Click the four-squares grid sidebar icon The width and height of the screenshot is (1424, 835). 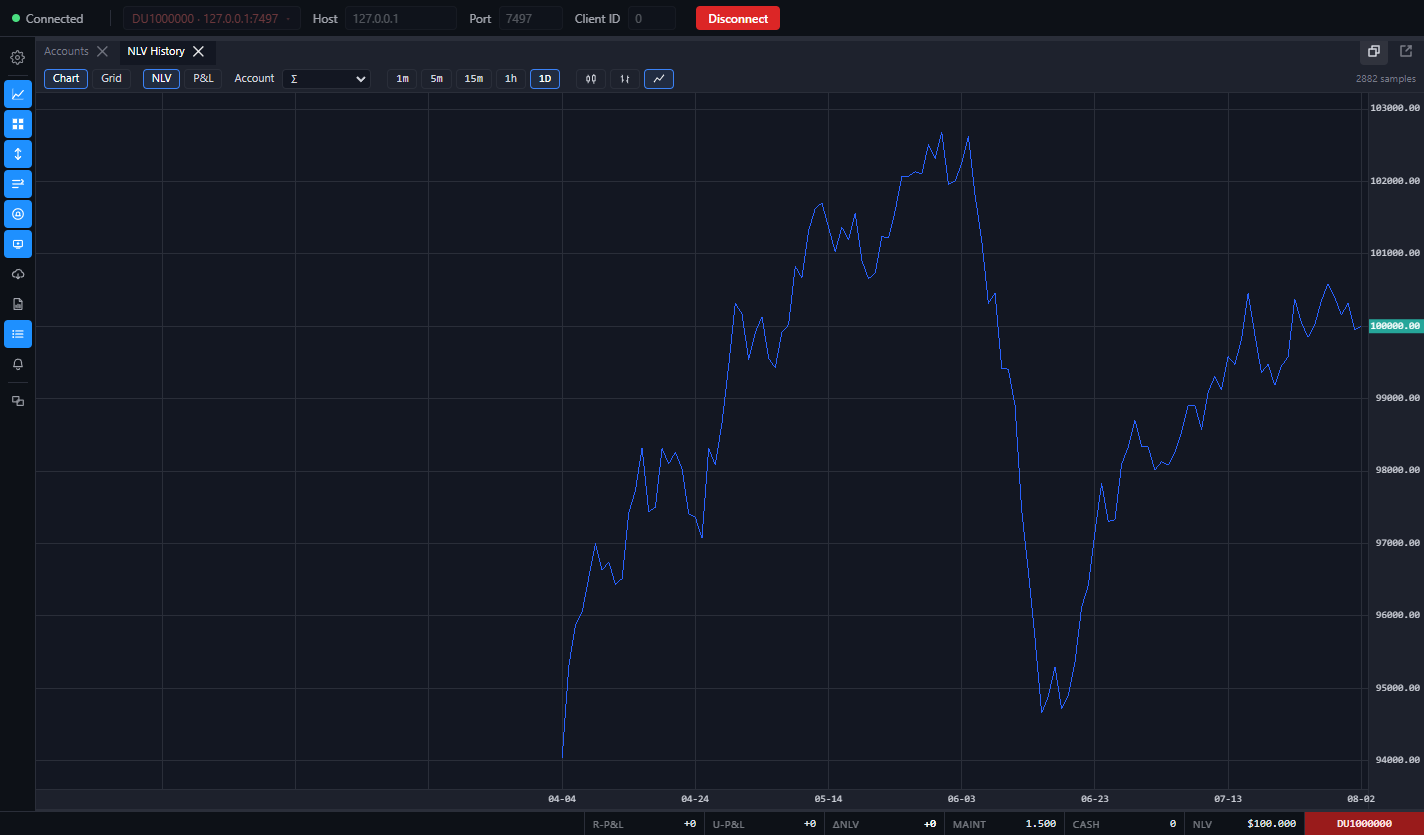(x=18, y=124)
